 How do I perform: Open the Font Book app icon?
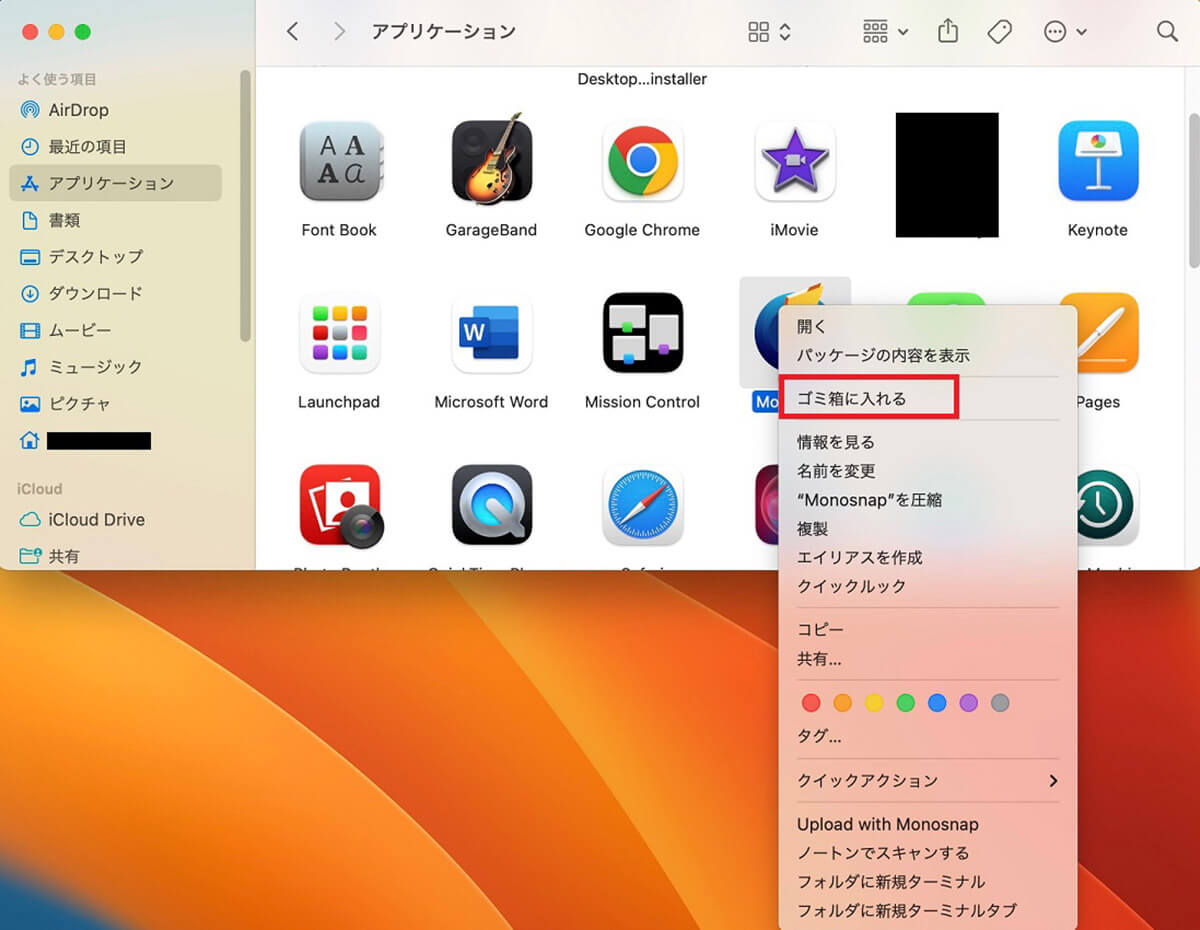[339, 161]
